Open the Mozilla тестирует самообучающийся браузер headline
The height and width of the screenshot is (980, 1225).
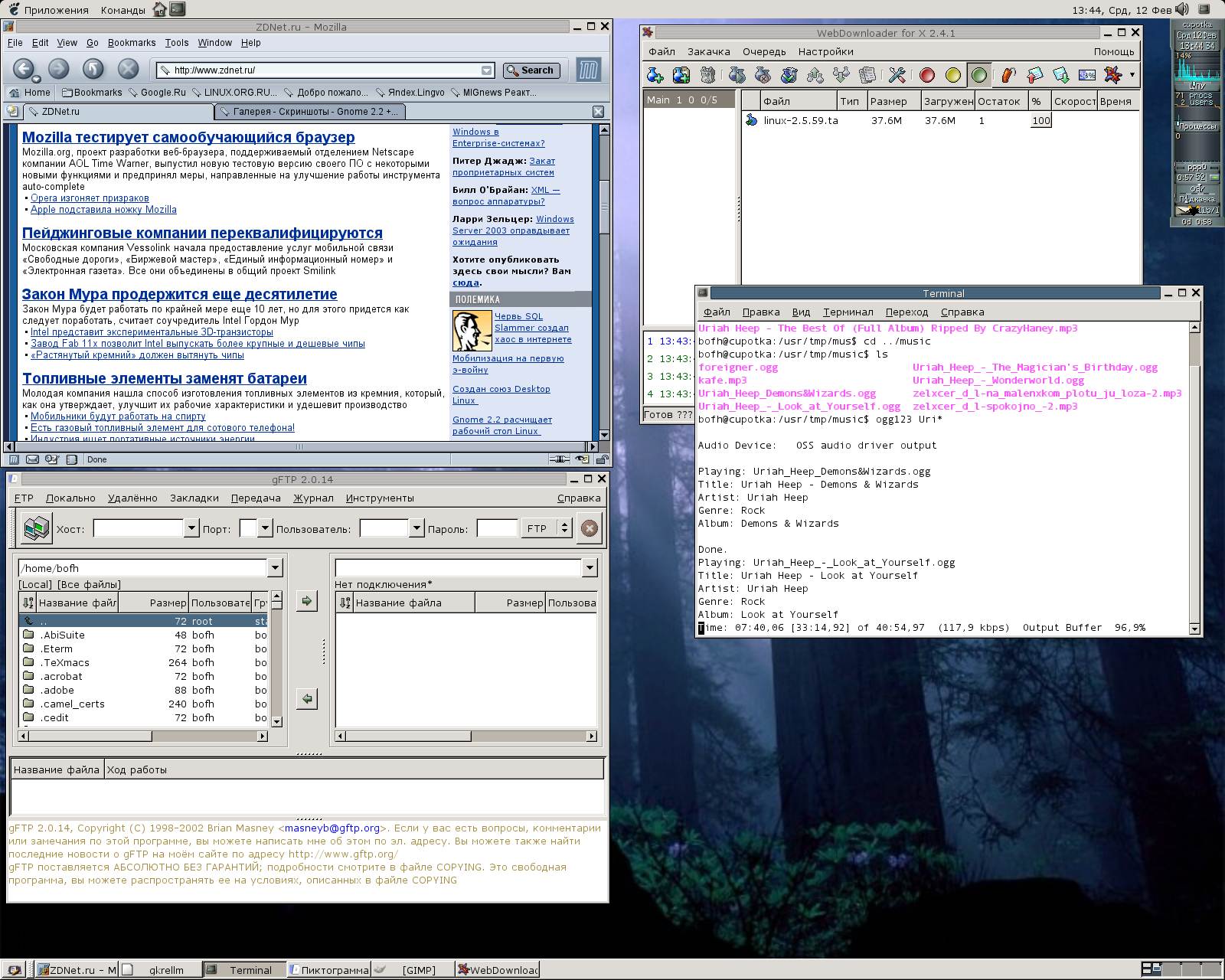tap(188, 137)
